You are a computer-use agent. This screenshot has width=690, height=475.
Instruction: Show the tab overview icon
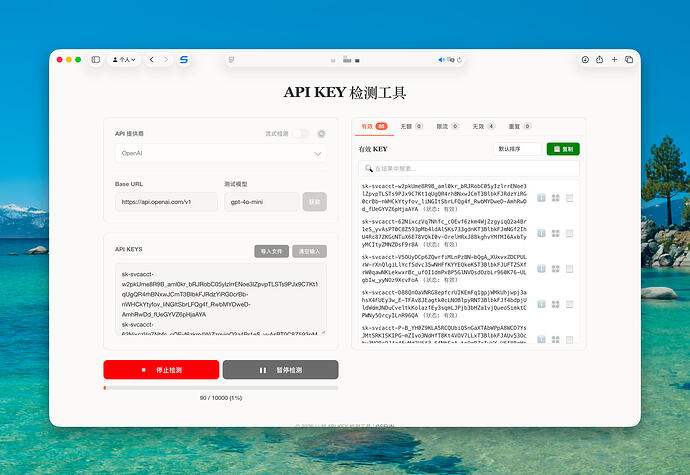pyautogui.click(x=629, y=59)
